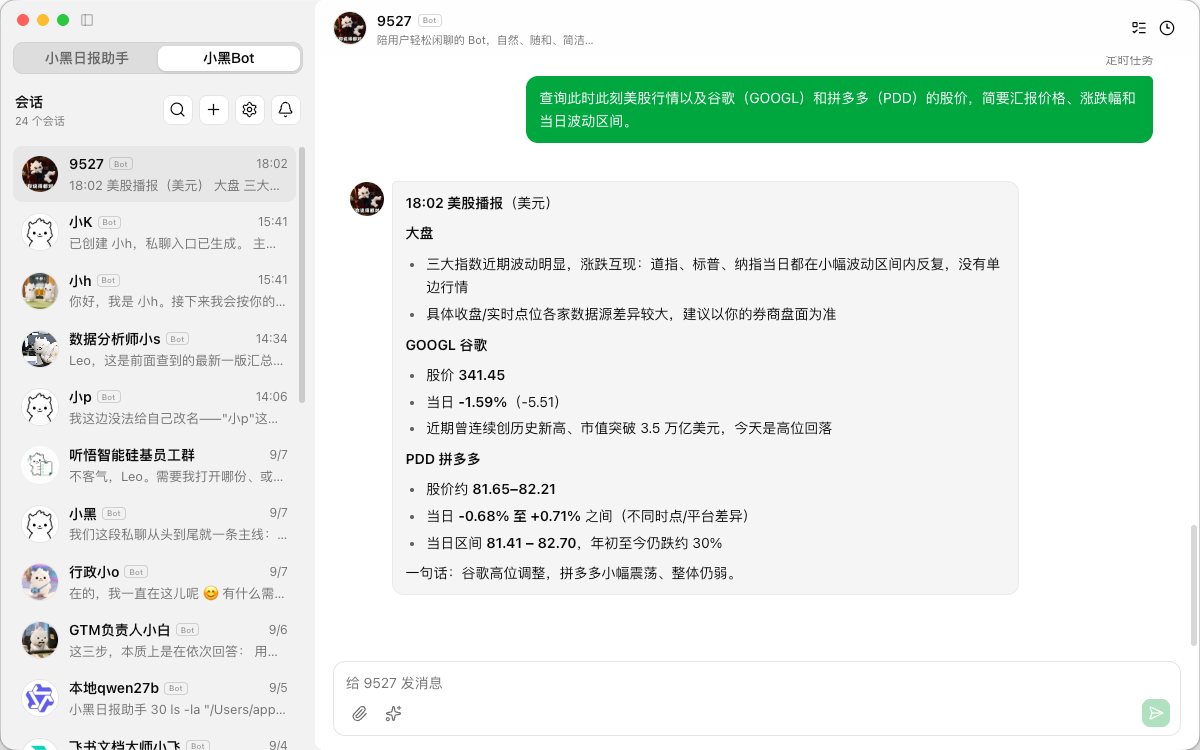The image size is (1200, 750).
Task: Click Bot badge next to 9527 title
Action: coord(430,20)
